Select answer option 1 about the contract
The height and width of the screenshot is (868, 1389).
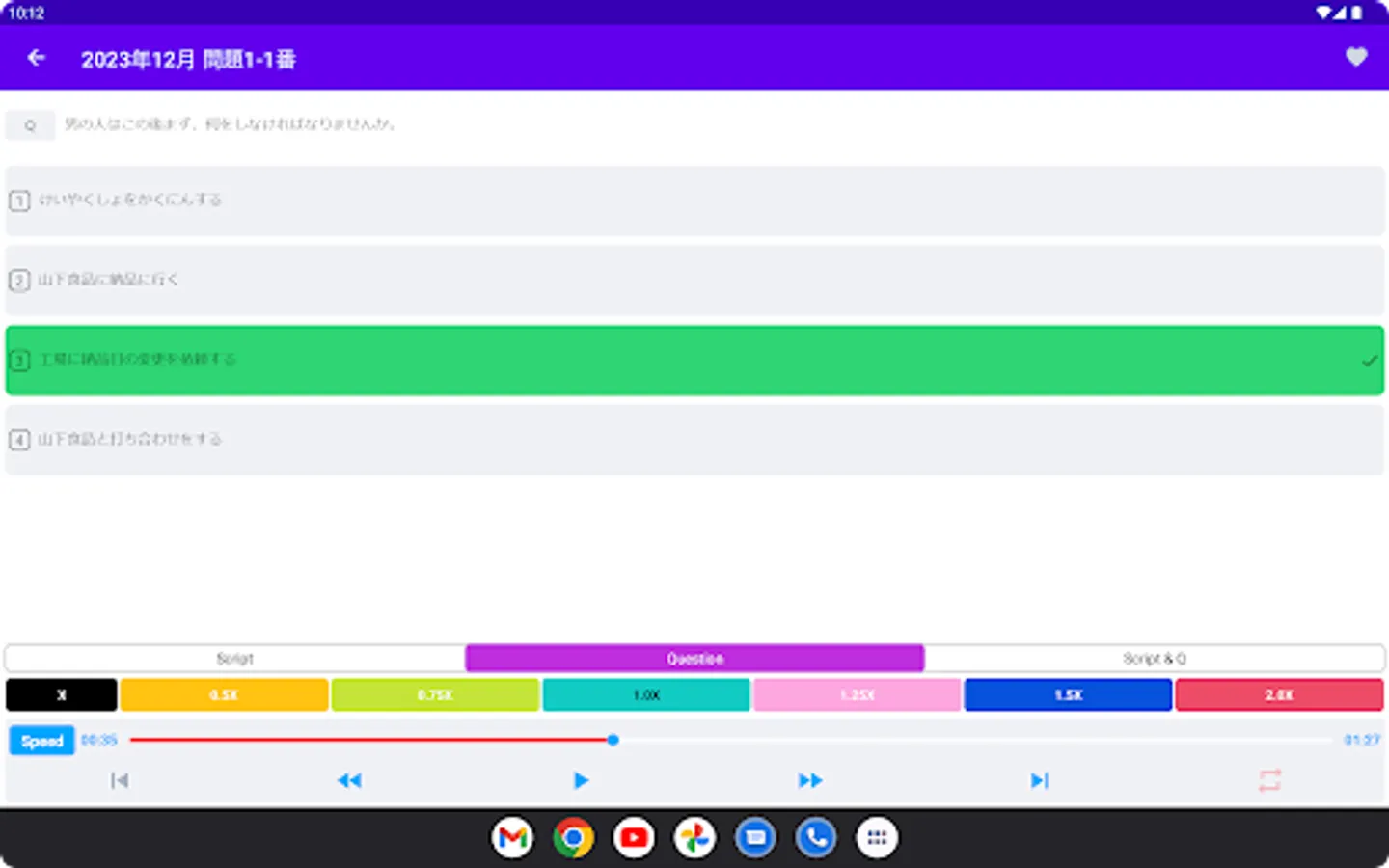pos(694,201)
